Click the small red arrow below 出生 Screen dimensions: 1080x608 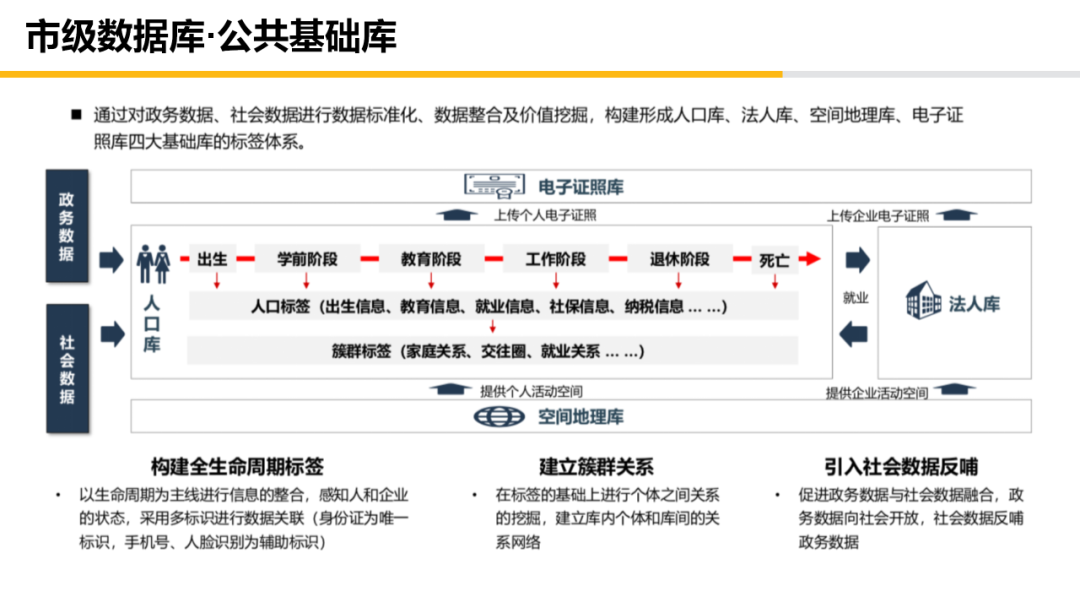coord(217,280)
